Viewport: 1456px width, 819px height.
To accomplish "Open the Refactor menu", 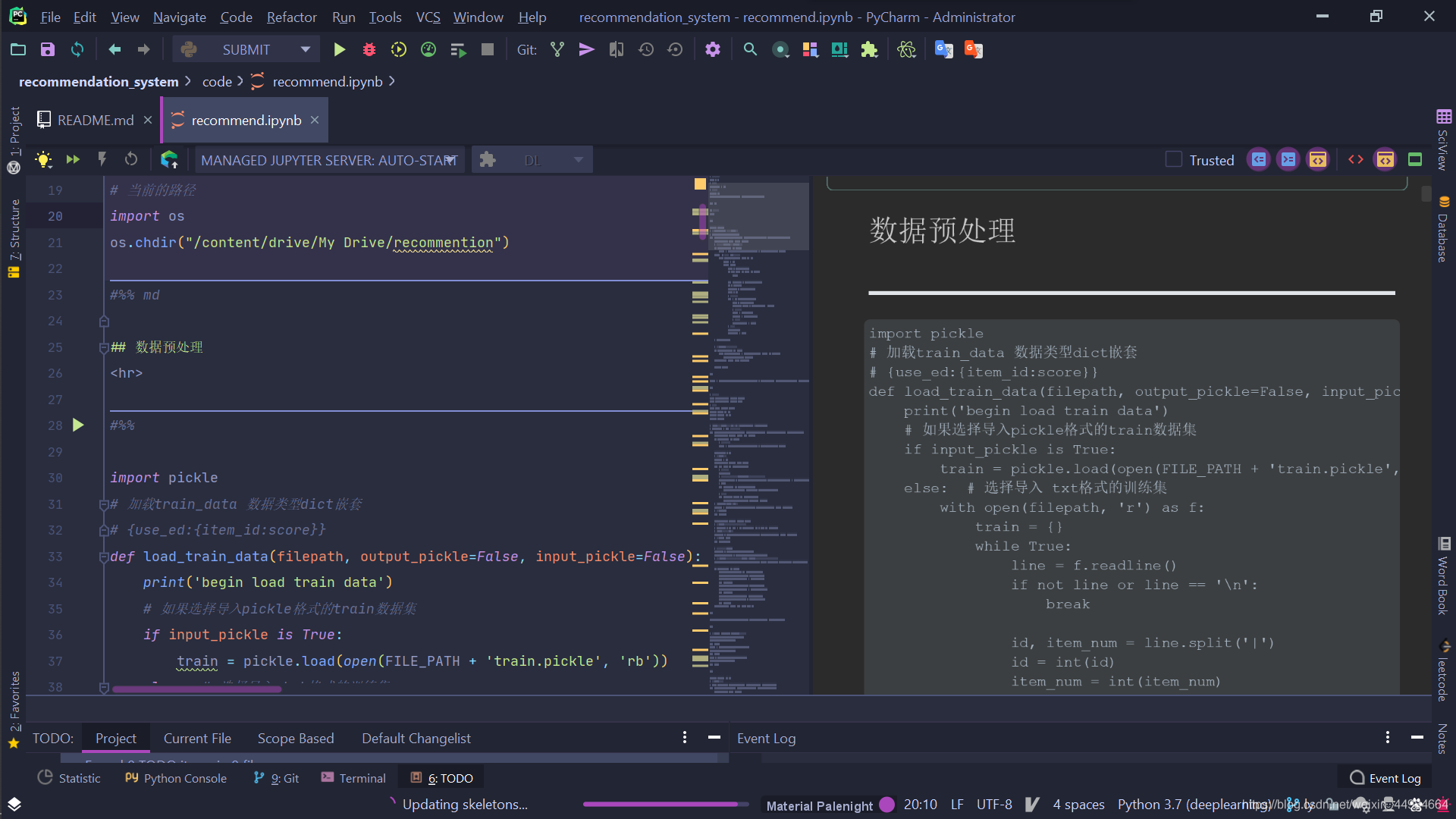I will click(291, 17).
